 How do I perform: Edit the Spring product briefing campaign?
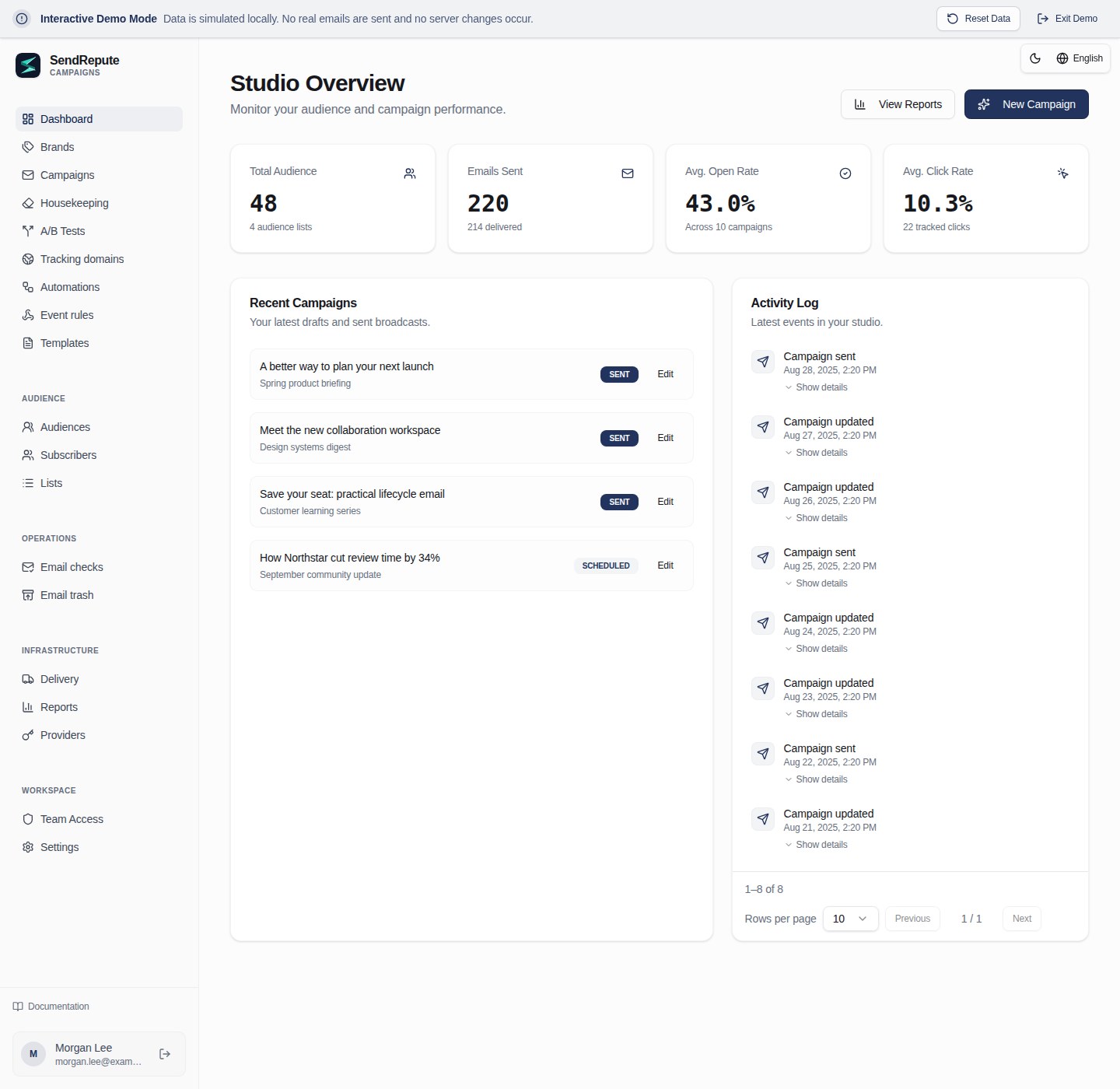[665, 374]
